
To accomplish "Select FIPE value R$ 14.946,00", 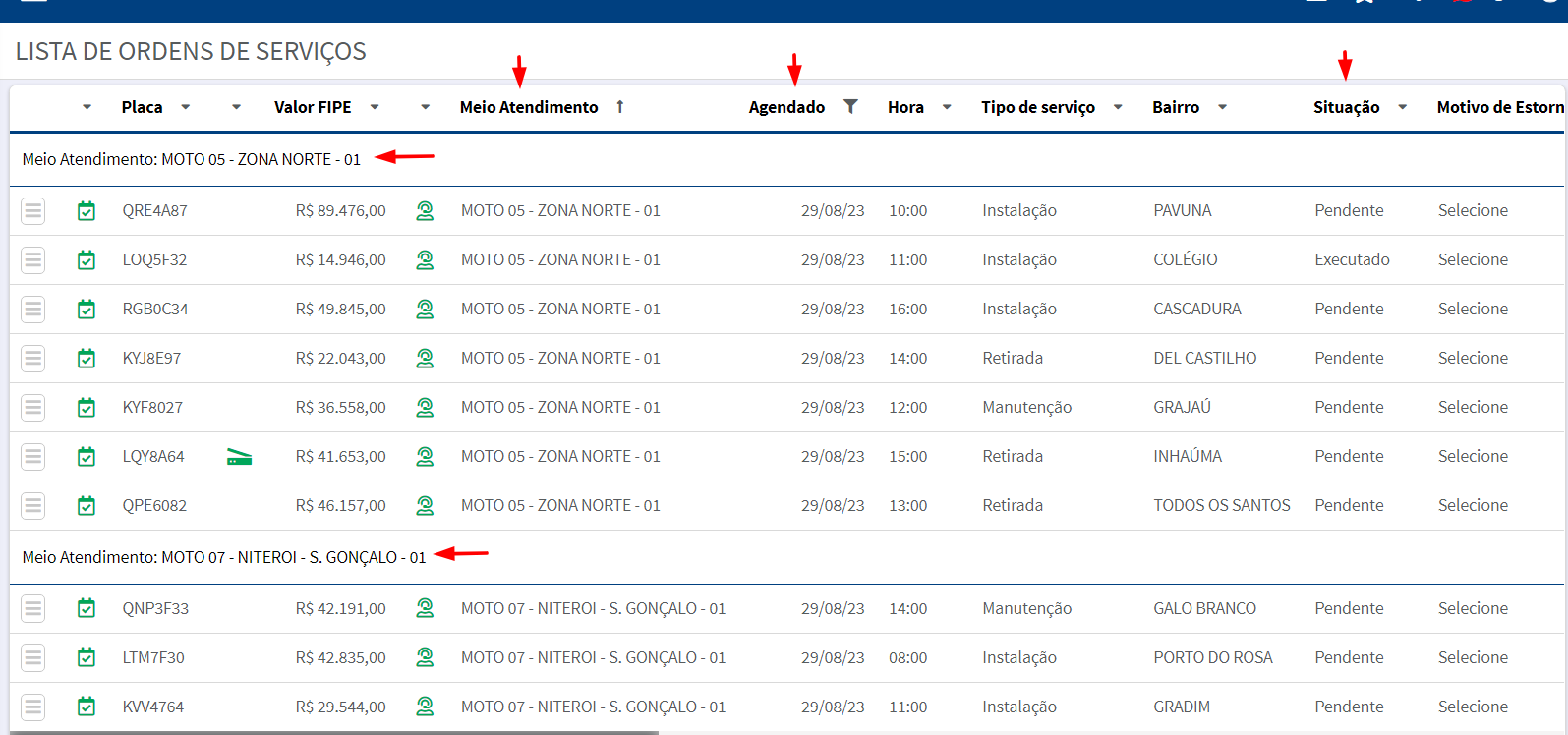I will (341, 259).
